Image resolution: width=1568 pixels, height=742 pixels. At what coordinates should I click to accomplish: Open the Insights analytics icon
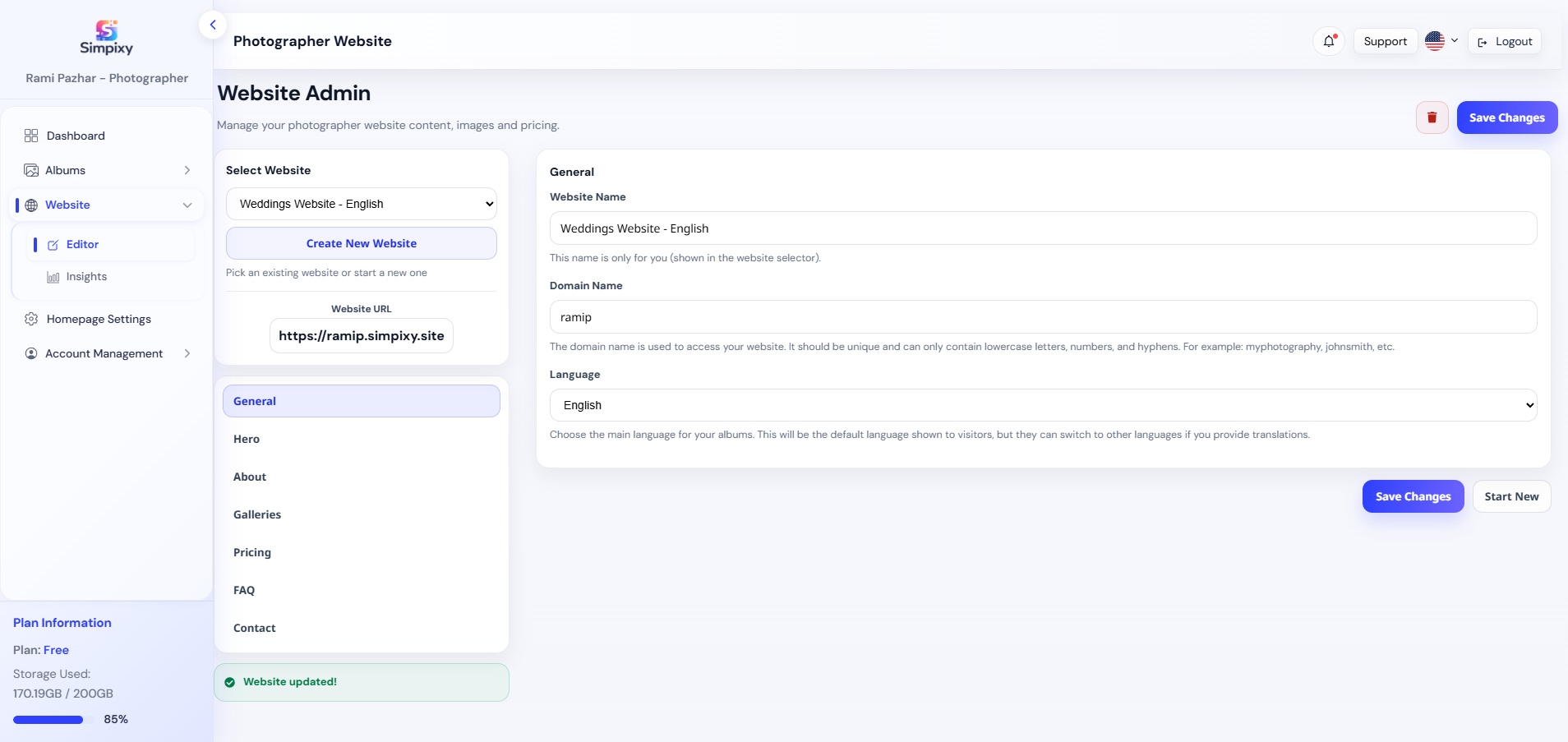(x=53, y=277)
